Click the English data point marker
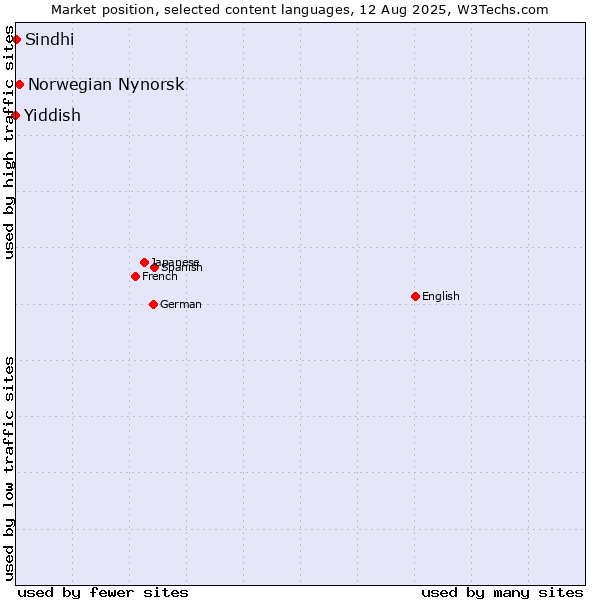This screenshot has width=600, height=600. pyautogui.click(x=416, y=297)
